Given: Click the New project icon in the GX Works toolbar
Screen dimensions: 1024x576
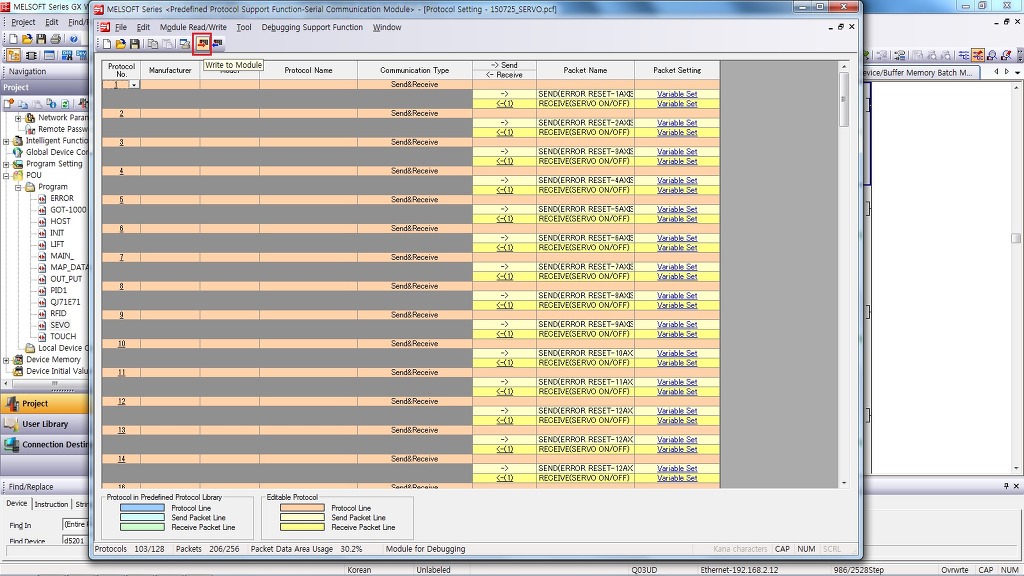Looking at the screenshot, I should [12, 39].
